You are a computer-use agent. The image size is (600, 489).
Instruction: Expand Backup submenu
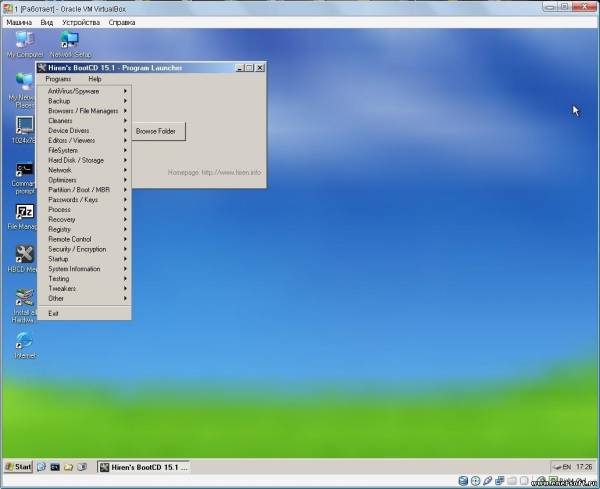(x=84, y=101)
